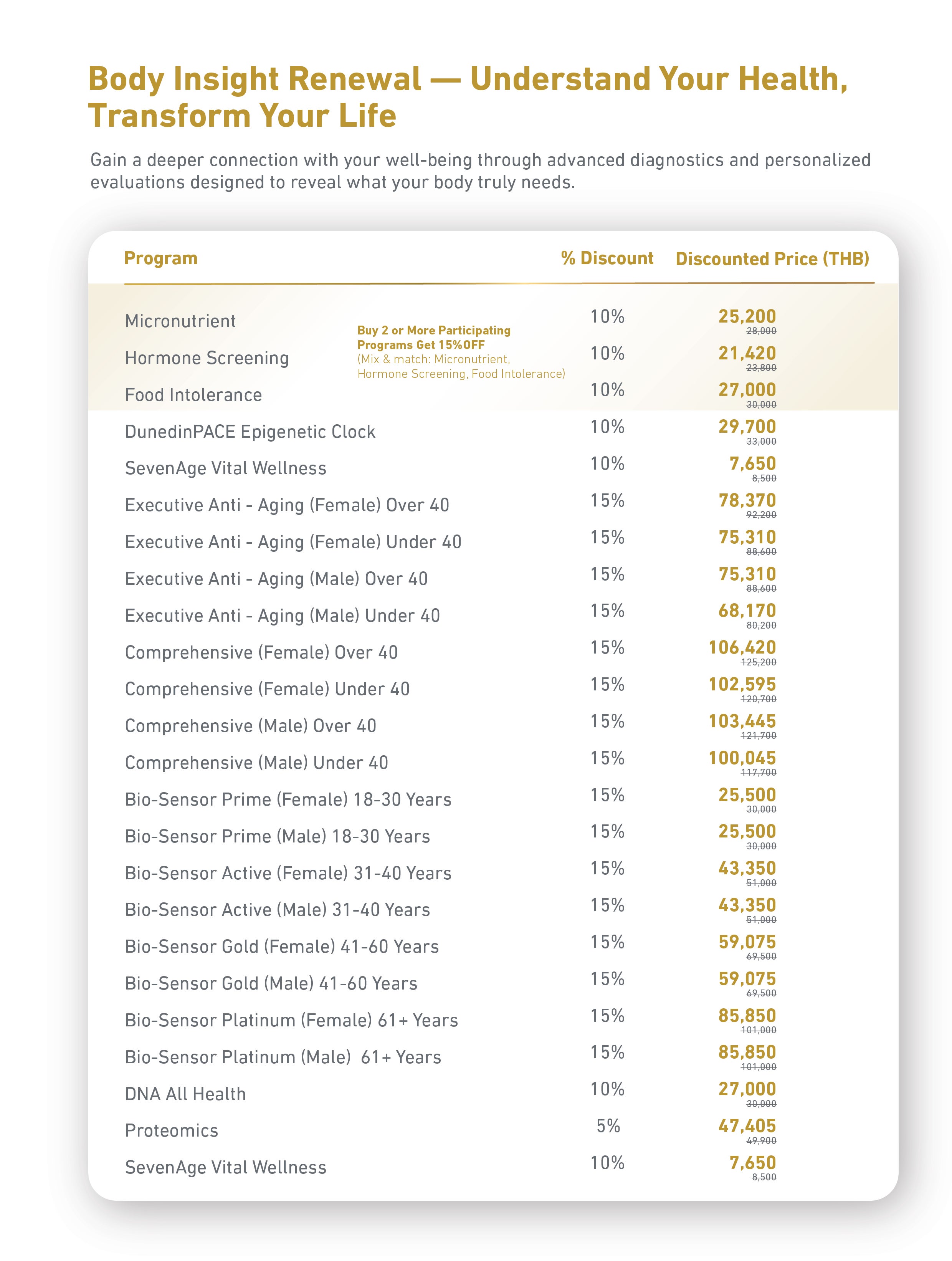Select the DNA All Health program
This screenshot has height=1261, width=952.
185,1094
